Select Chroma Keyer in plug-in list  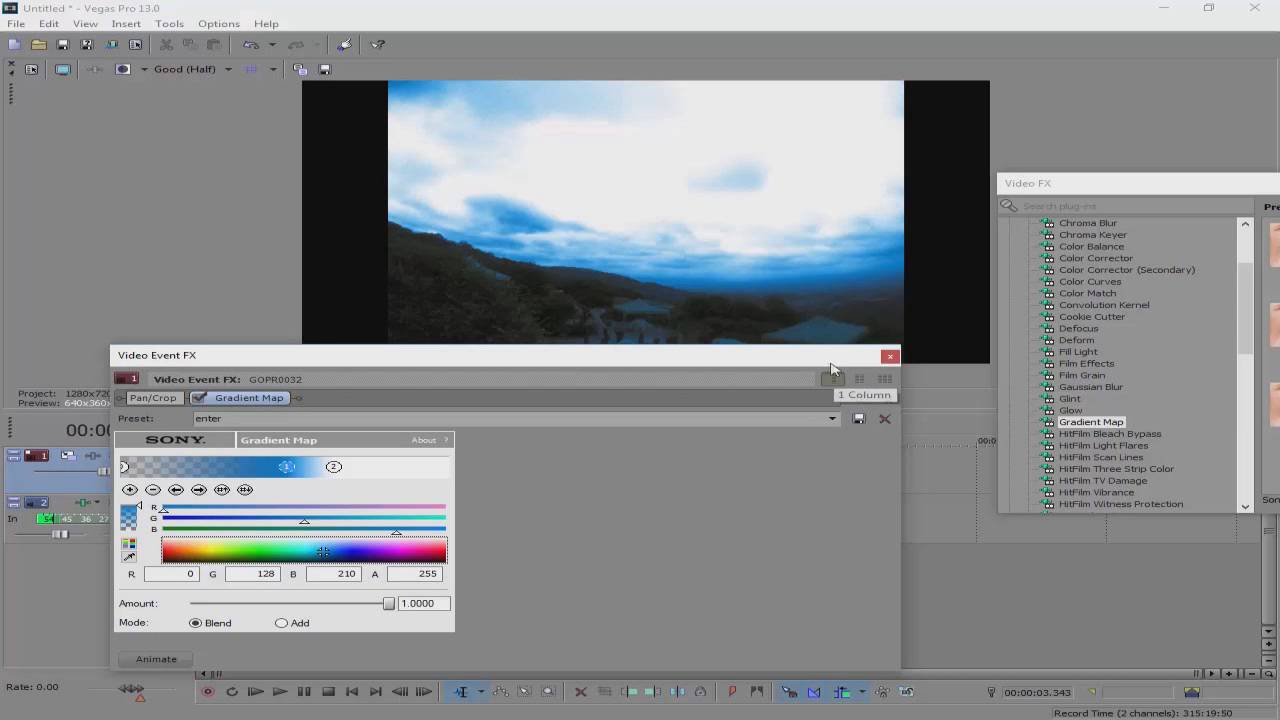pos(1093,235)
